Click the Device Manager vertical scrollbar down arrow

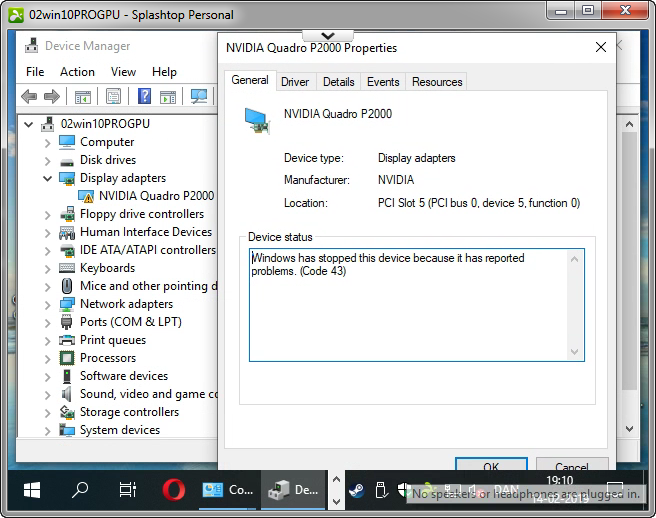tap(629, 428)
